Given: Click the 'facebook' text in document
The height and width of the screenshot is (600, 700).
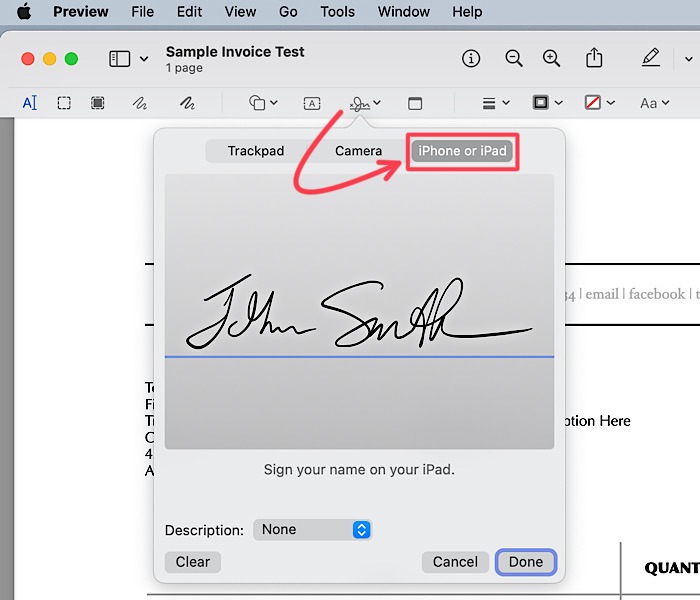Looking at the screenshot, I should (657, 294).
